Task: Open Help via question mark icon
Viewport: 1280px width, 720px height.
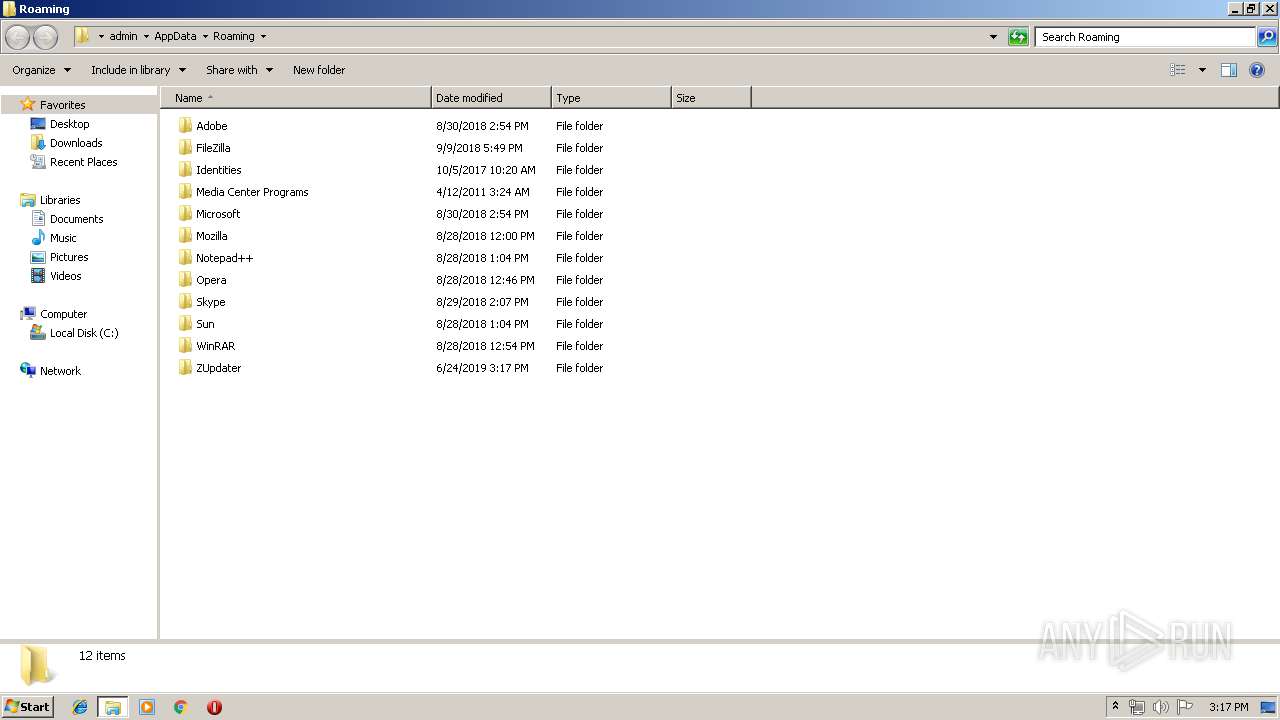Action: [x=1258, y=70]
